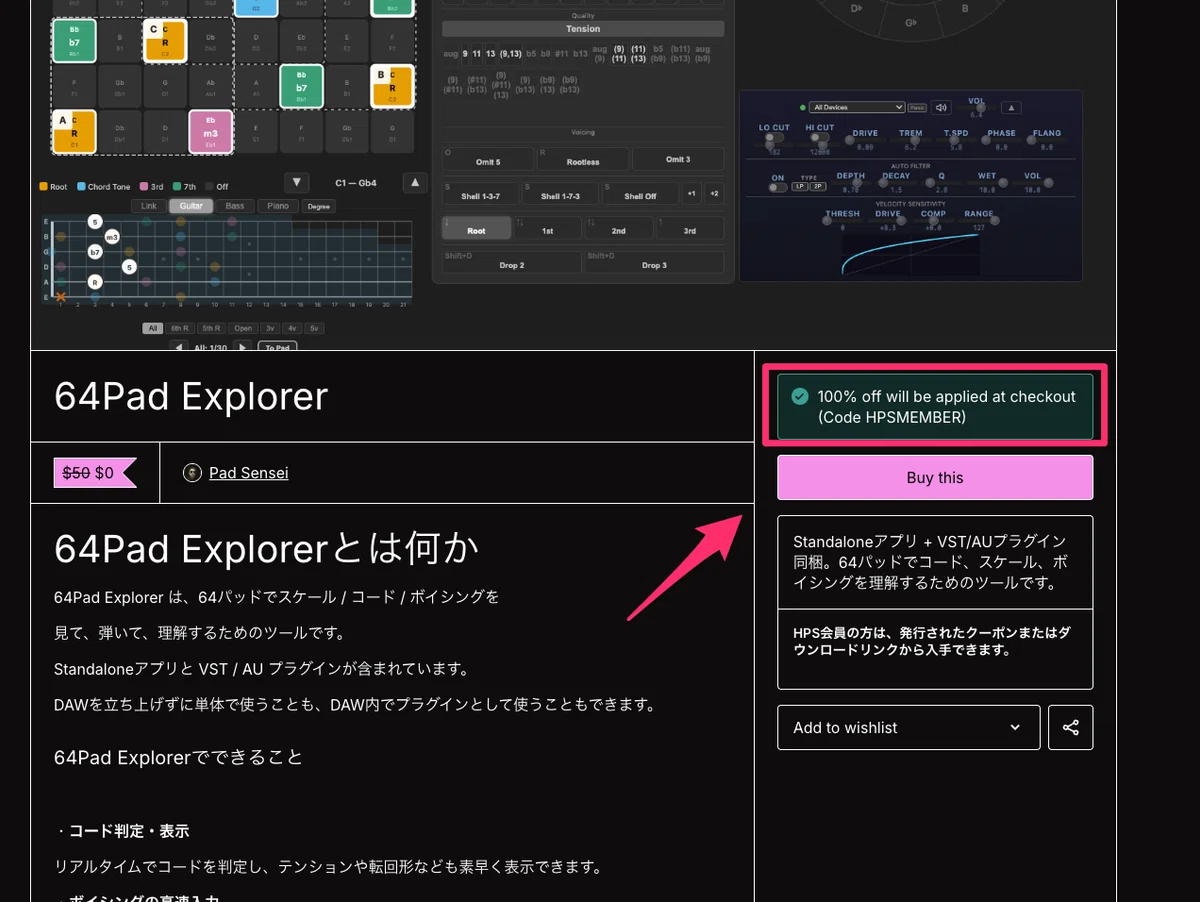Enable Shell 1-7-3 voicing
Image resolution: width=1200 pixels, height=902 pixels.
(560, 193)
